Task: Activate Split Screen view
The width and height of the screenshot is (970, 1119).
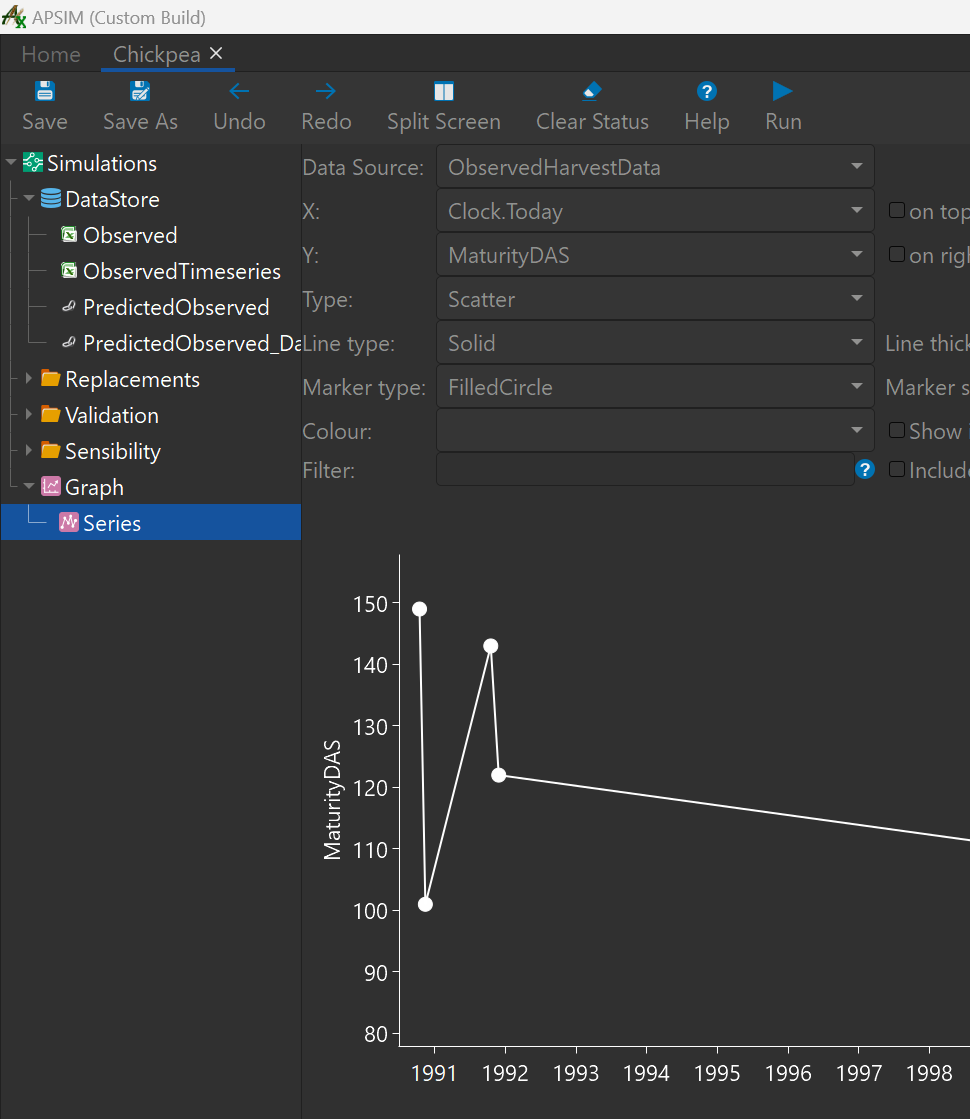Action: click(443, 105)
